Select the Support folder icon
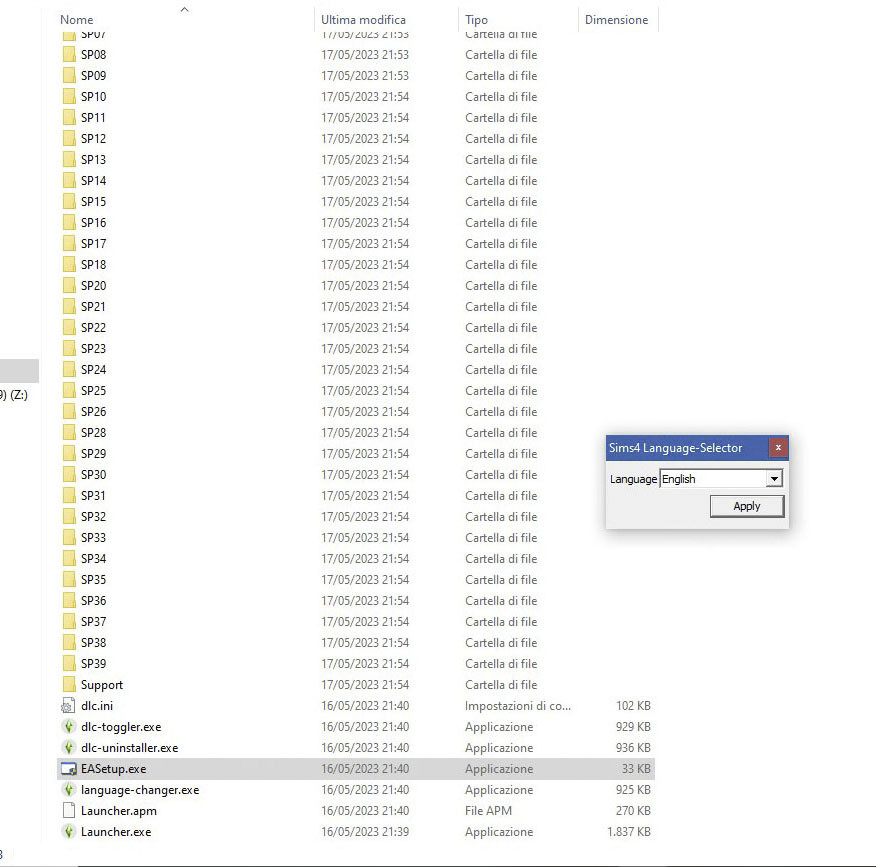Screen dimensions: 876x867 pyautogui.click(x=68, y=685)
